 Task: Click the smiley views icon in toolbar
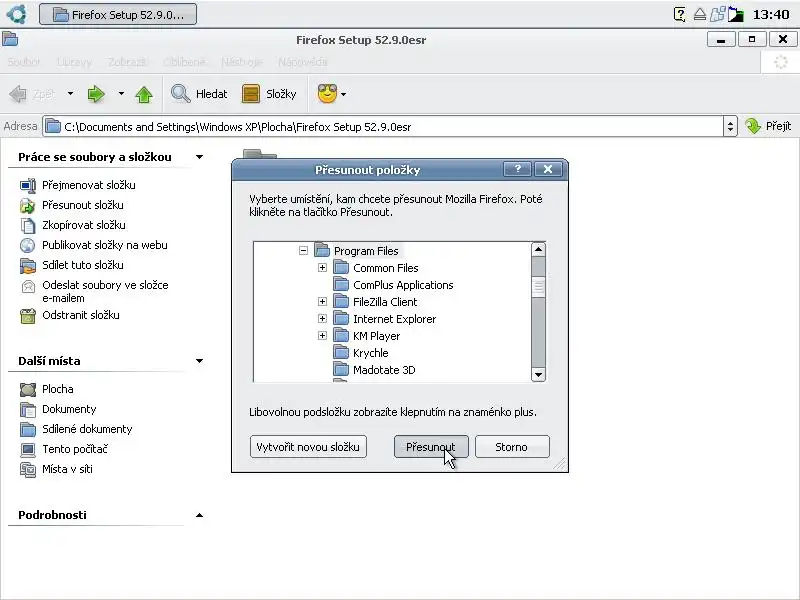coord(327,94)
